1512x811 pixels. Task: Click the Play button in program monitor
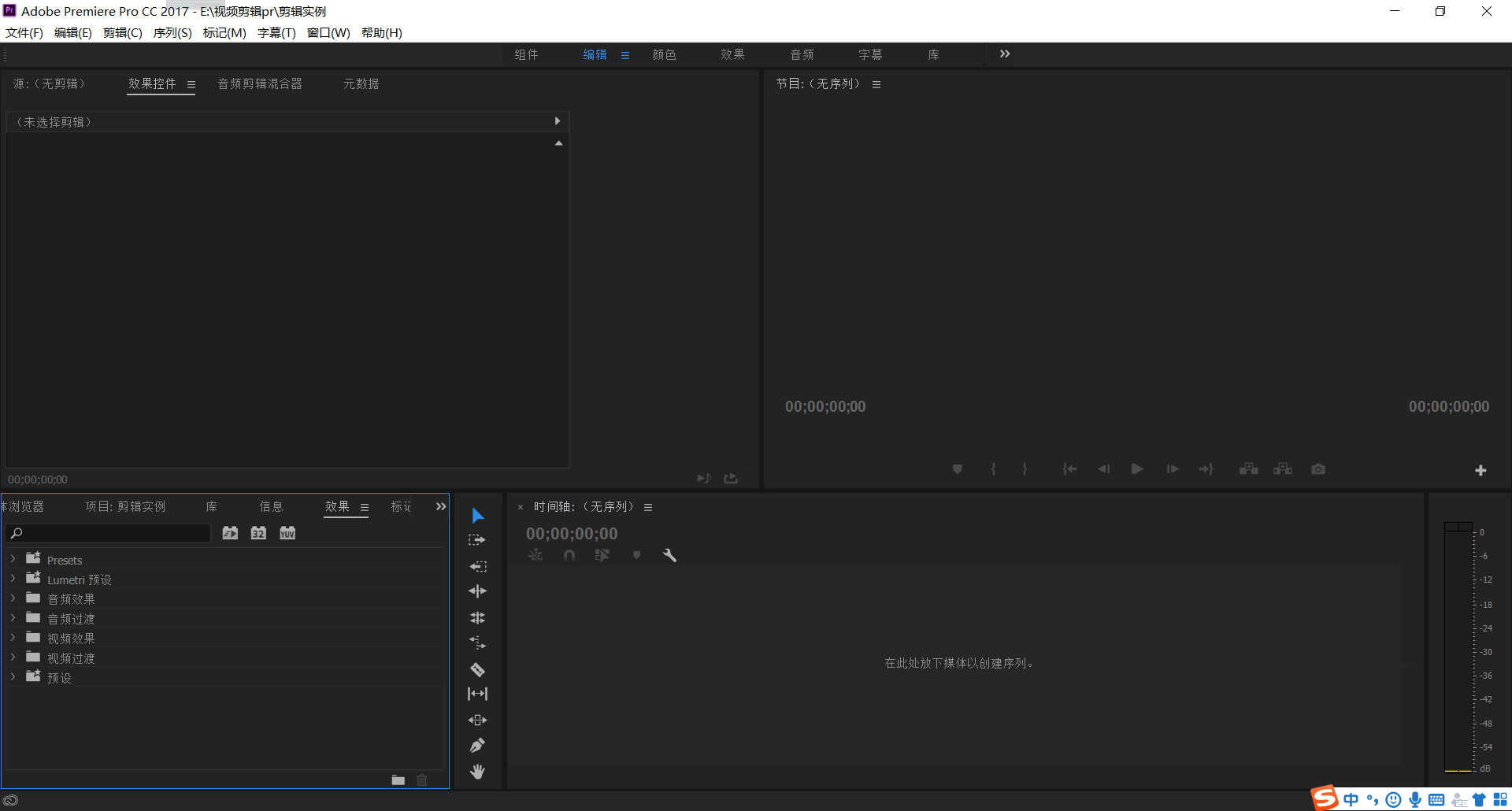pyautogui.click(x=1137, y=469)
